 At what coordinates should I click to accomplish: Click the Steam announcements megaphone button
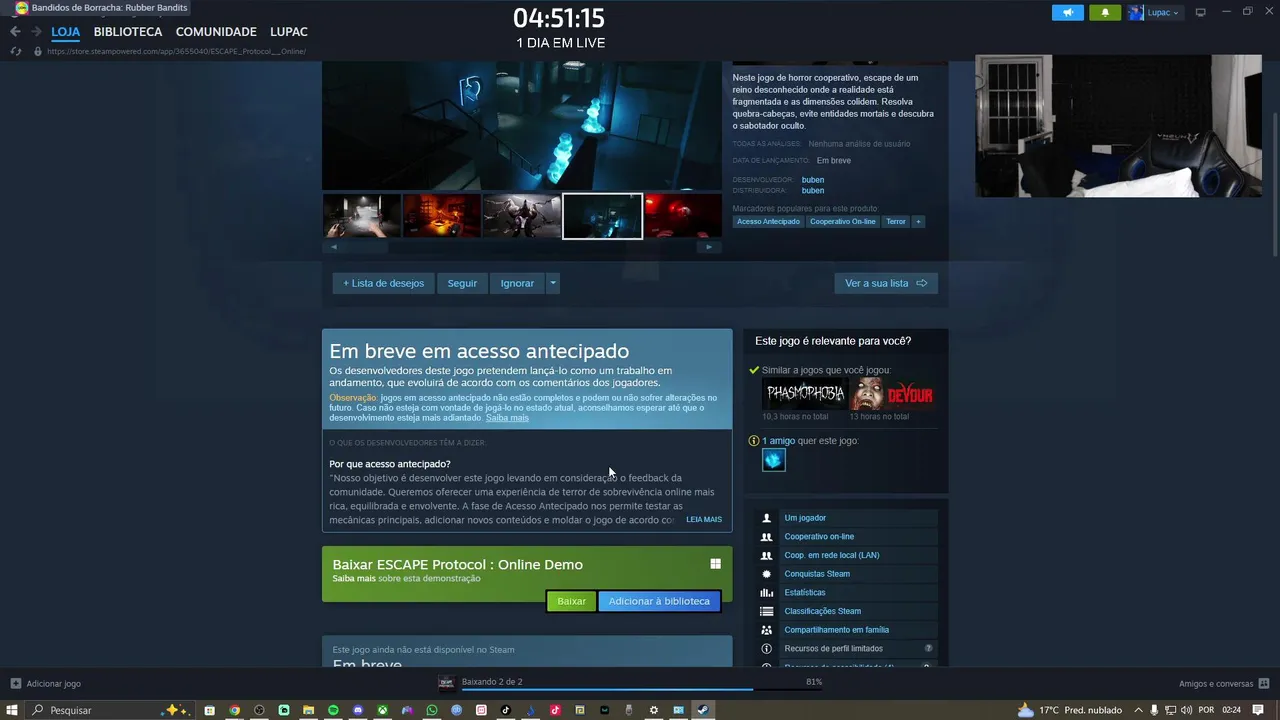tap(1068, 12)
